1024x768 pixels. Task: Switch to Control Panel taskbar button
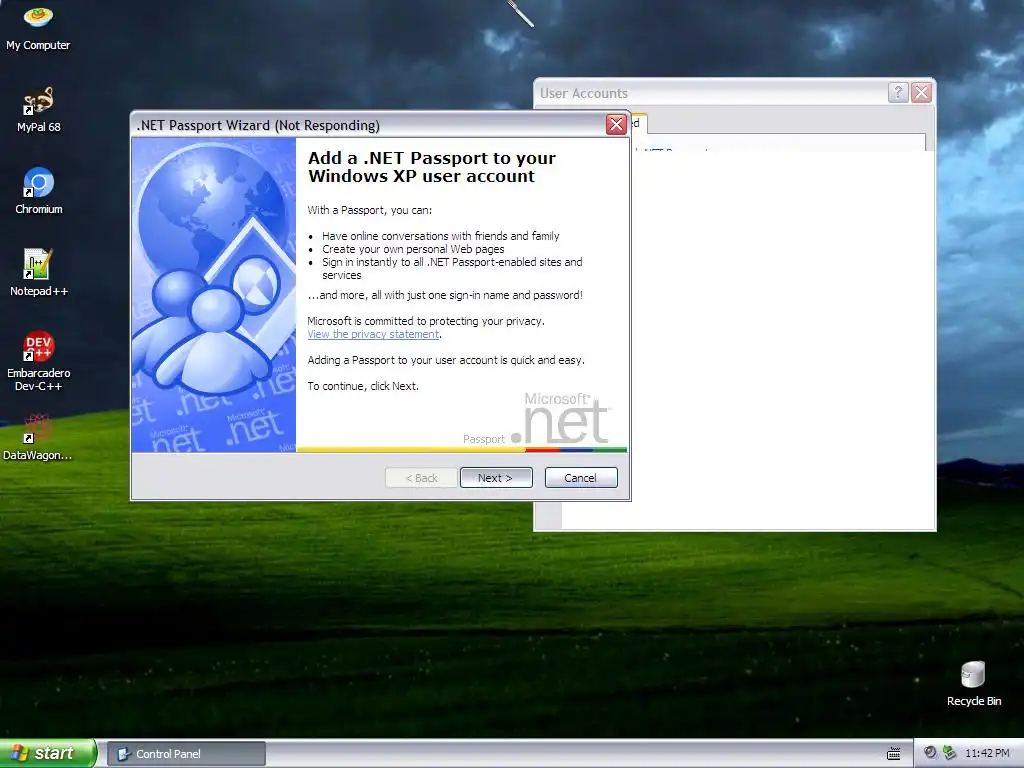(x=186, y=754)
